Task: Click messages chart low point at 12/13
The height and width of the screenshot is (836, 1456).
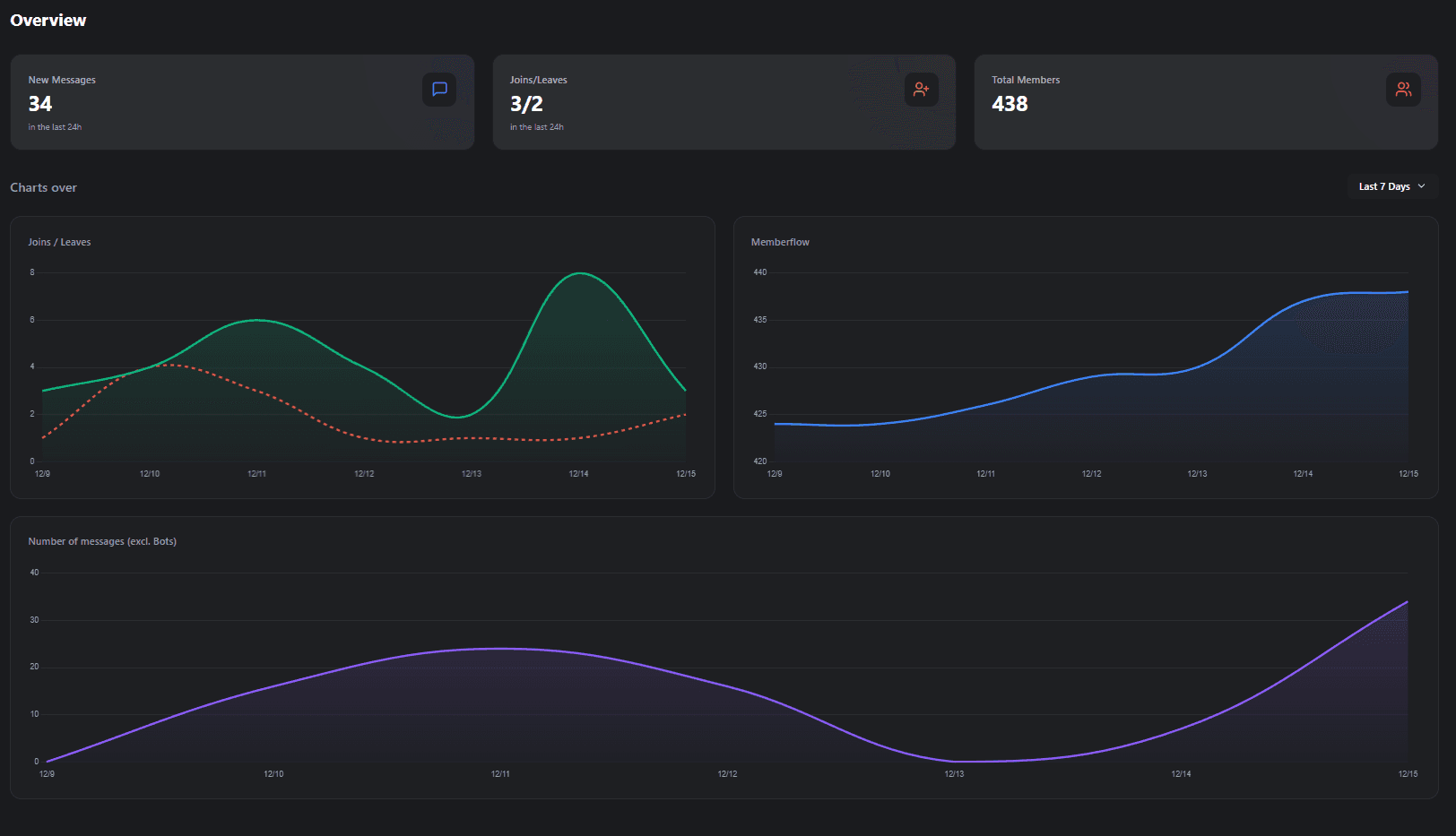Action: [954, 761]
